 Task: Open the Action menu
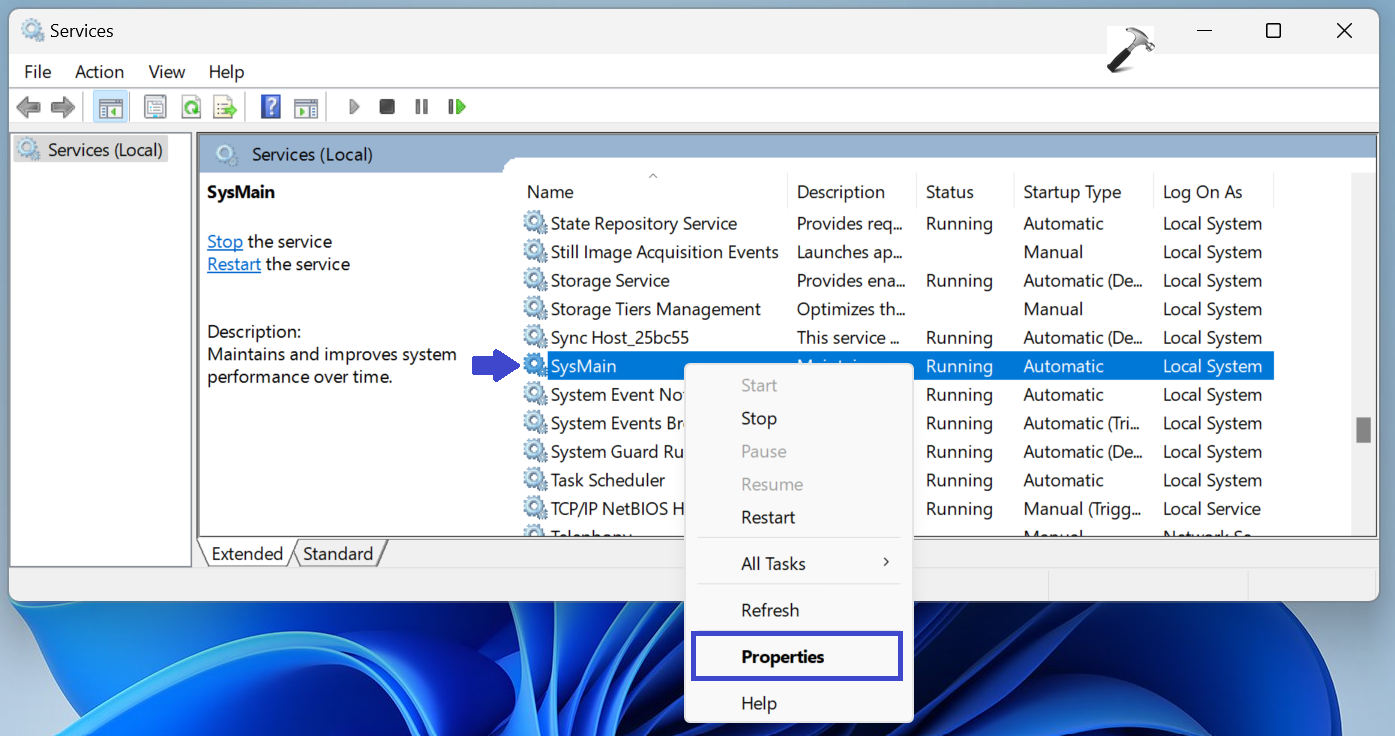pos(99,72)
